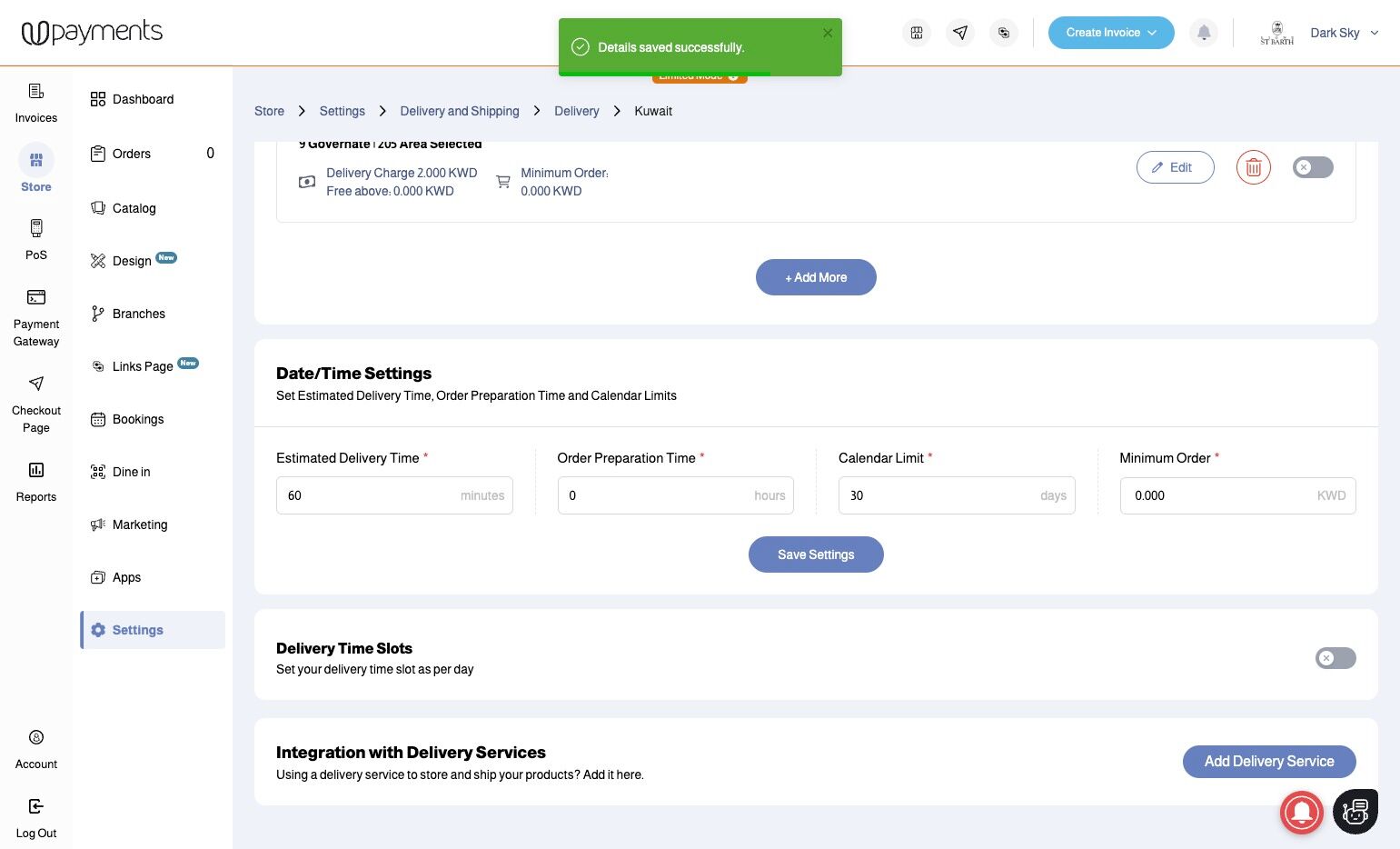
Task: Click the paper plane icon in header
Action: pyautogui.click(x=960, y=33)
